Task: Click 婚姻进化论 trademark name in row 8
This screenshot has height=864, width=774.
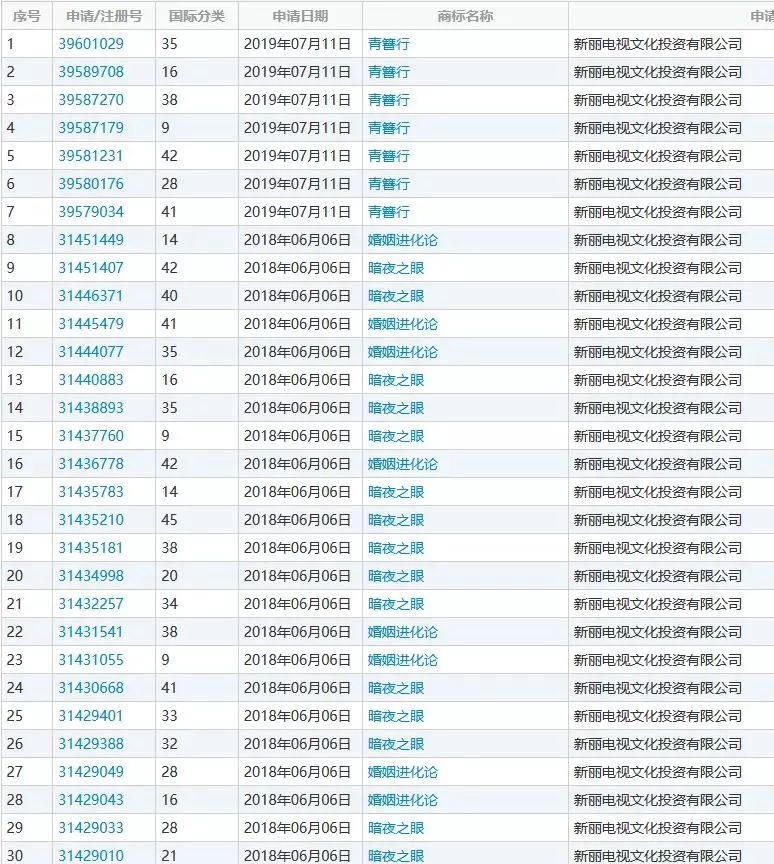Action: pyautogui.click(x=403, y=240)
